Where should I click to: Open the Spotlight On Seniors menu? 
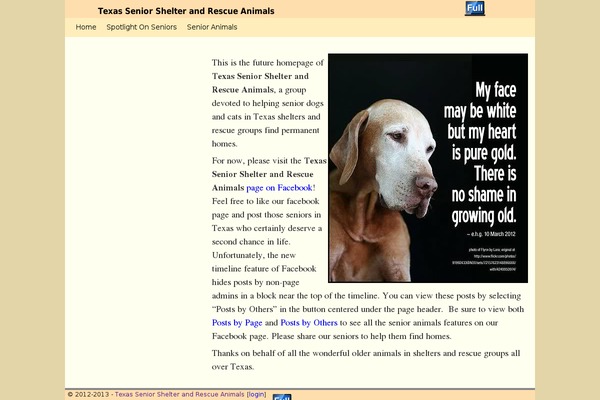(x=142, y=27)
